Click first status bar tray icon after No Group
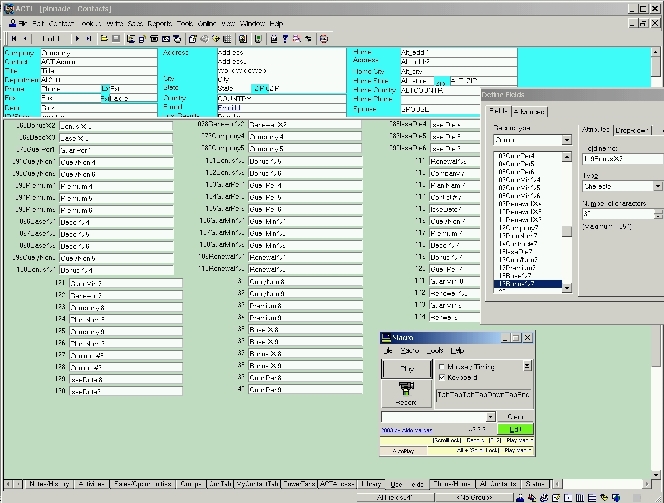Image resolution: width=664 pixels, height=503 pixels. [x=520, y=497]
